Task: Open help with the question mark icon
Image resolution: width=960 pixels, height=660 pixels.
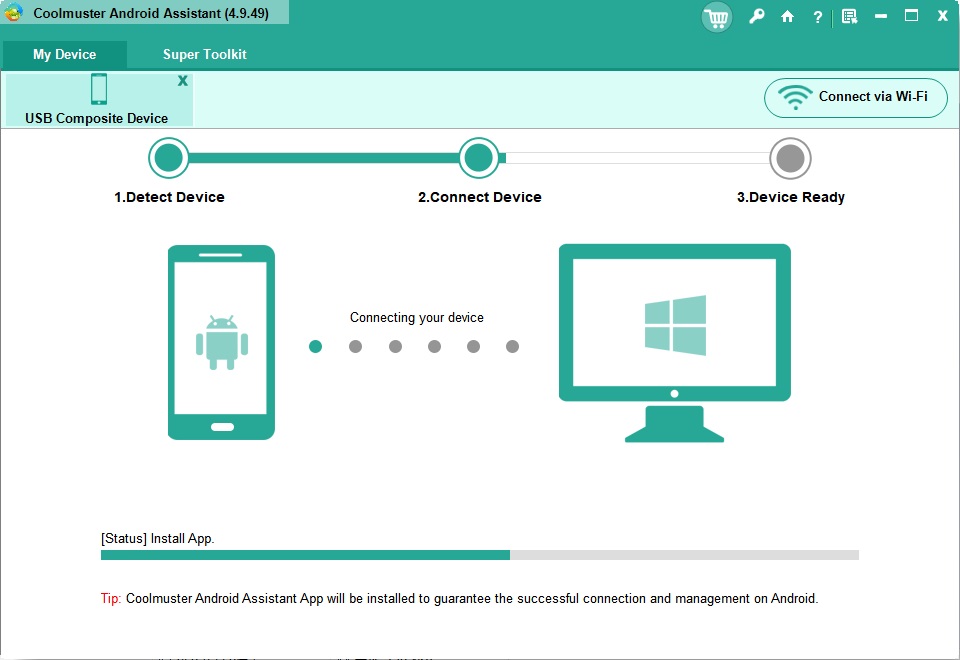Action: (x=817, y=17)
